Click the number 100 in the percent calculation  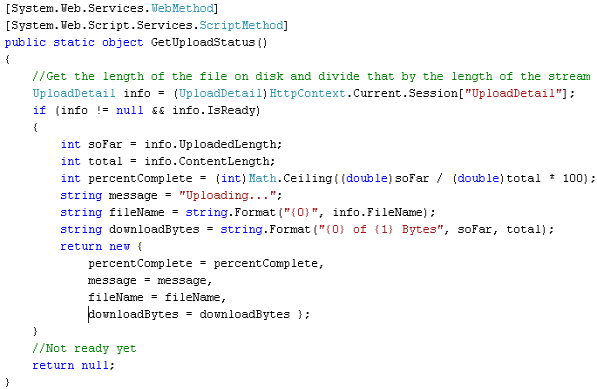point(573,178)
